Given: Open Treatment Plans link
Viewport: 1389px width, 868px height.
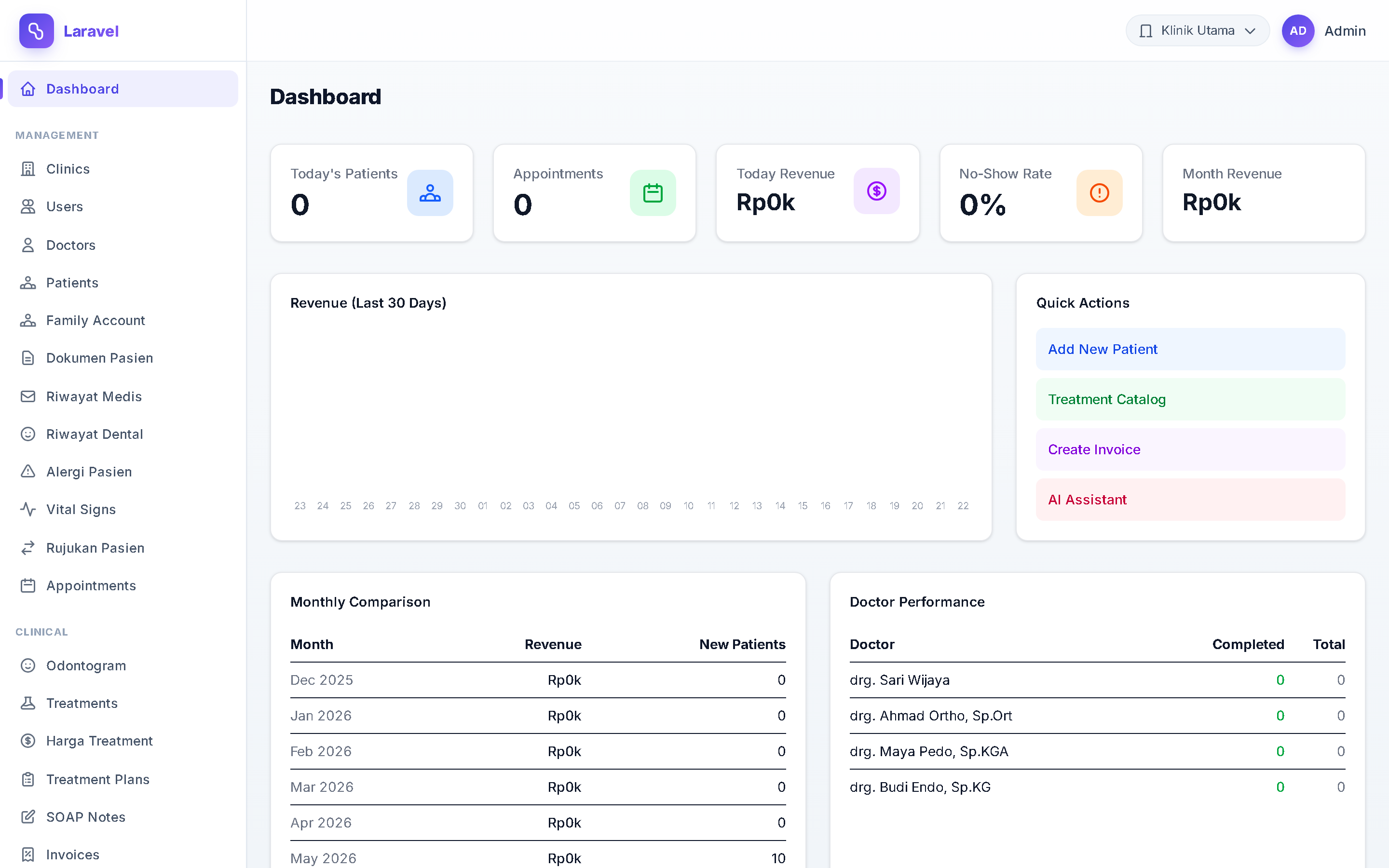Looking at the screenshot, I should 123,780.
